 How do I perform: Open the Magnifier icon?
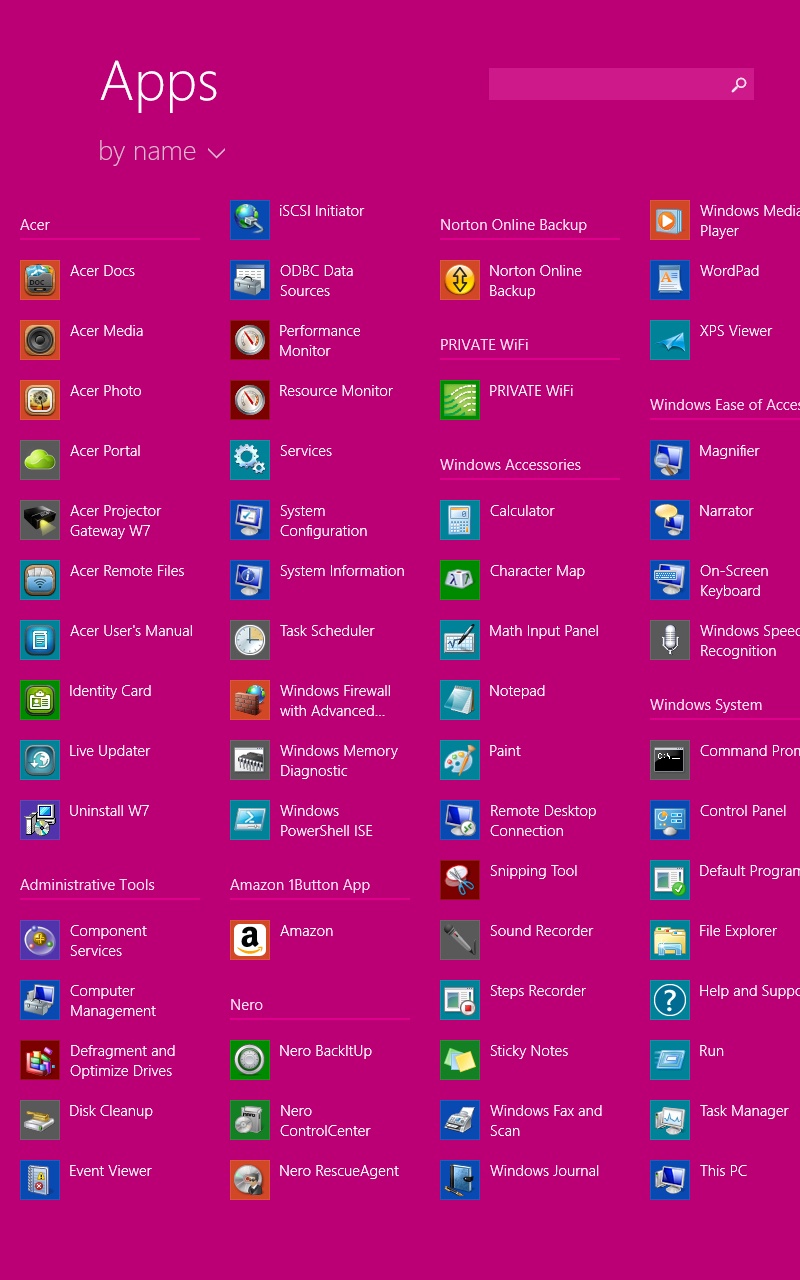click(670, 460)
